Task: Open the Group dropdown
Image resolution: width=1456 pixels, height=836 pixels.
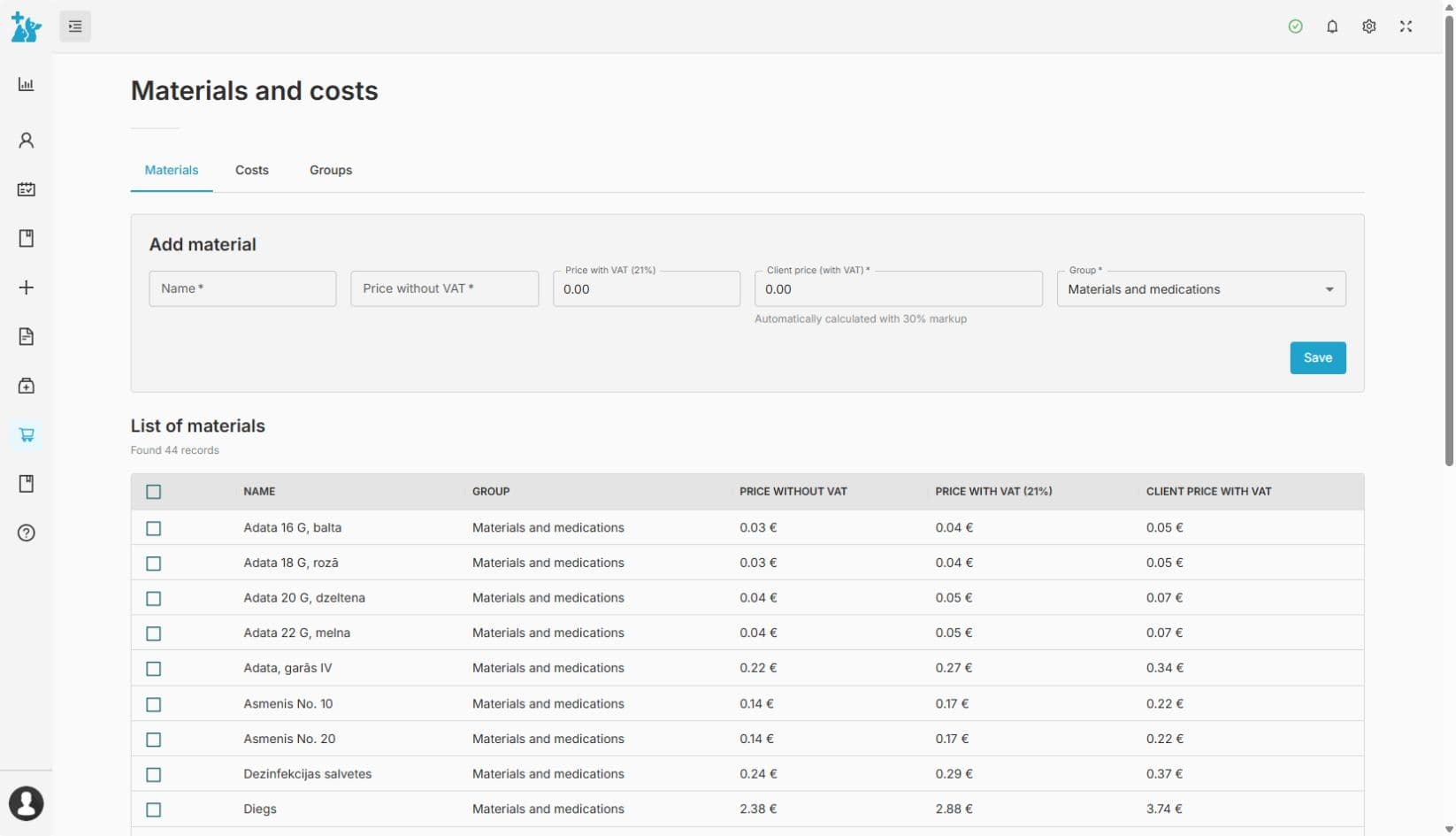Action: (1201, 289)
